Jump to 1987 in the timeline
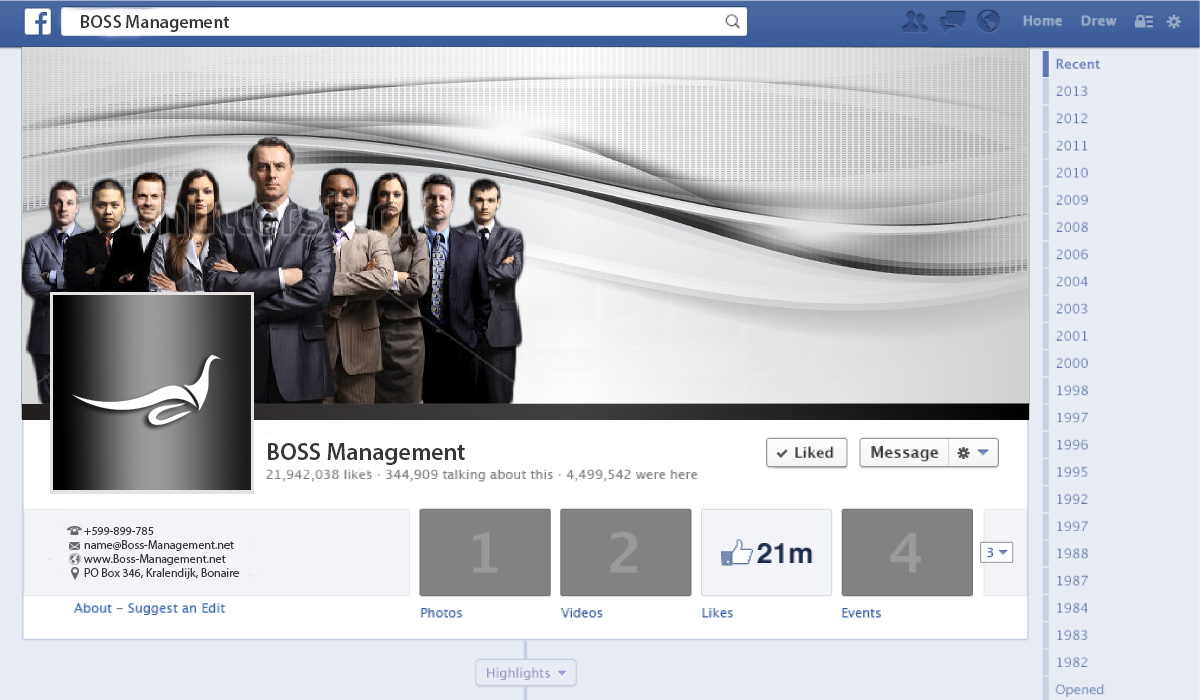This screenshot has height=700, width=1200. tap(1071, 581)
